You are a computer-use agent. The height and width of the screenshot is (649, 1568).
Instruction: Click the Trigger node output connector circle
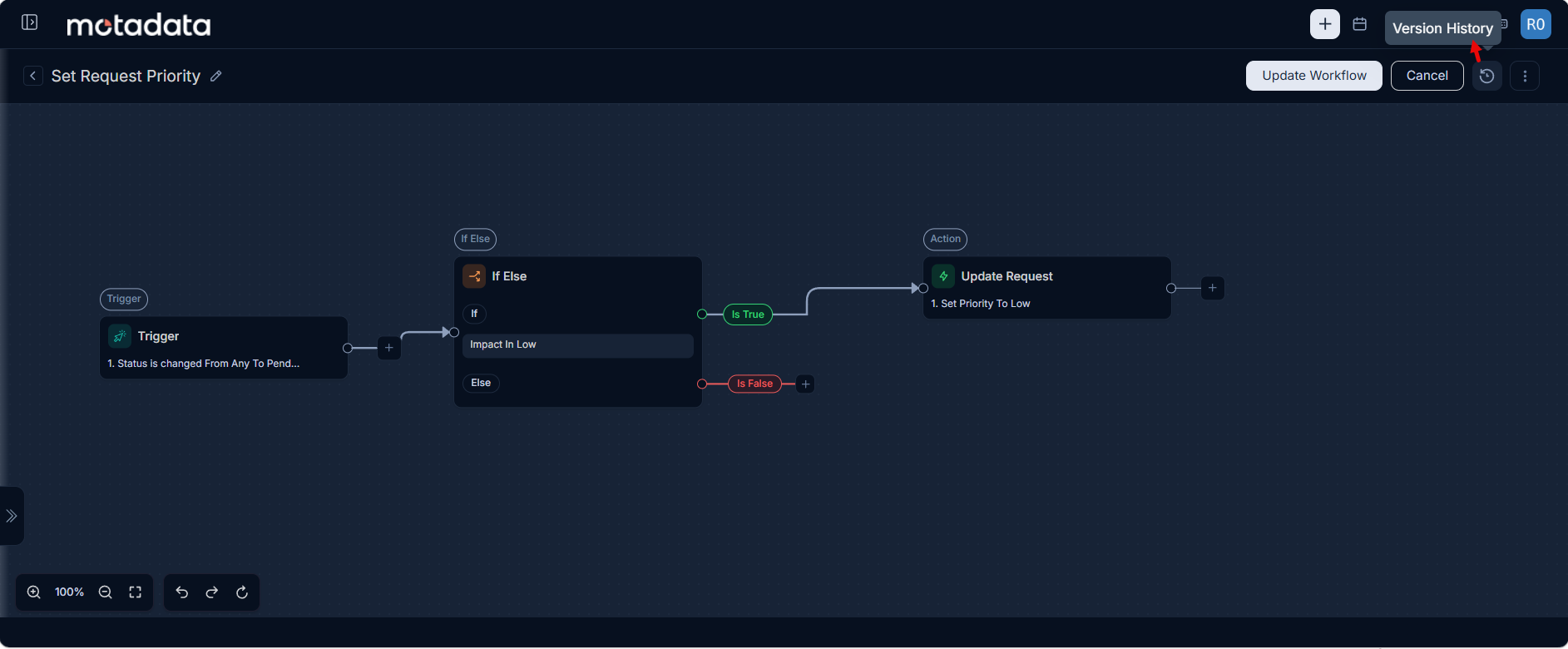coord(348,348)
